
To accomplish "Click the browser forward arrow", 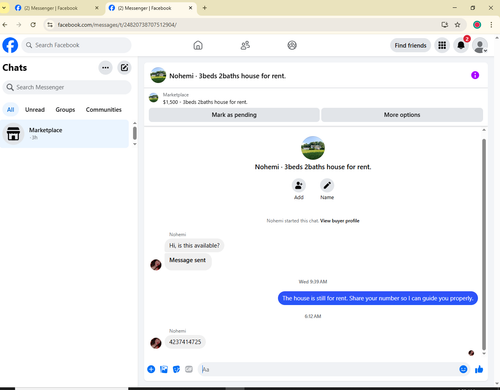I will [19, 25].
